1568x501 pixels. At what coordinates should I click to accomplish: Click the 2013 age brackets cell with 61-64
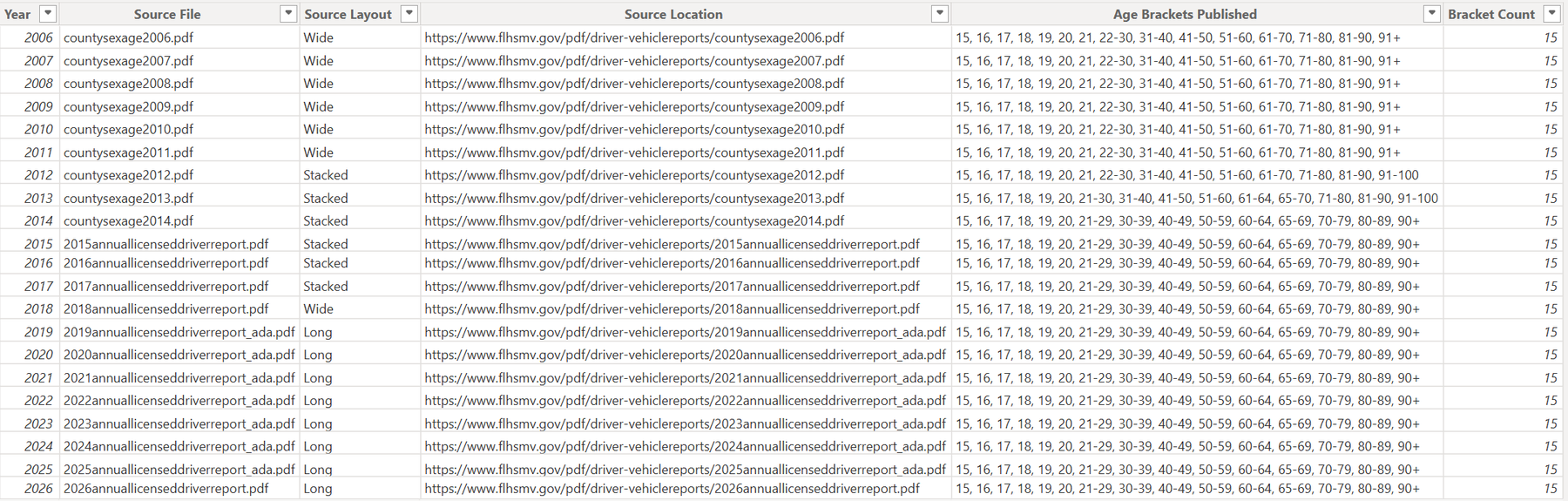point(1196,199)
